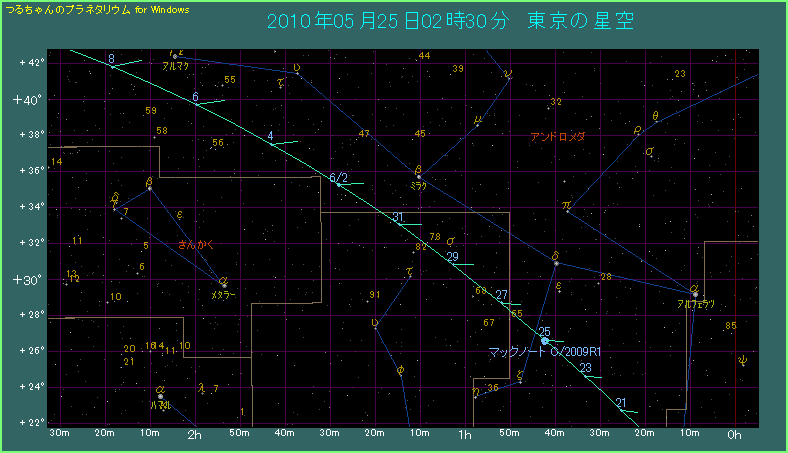The width and height of the screenshot is (788, 453).
Task: Click the 29 date marker on comet track
Action: [452, 257]
